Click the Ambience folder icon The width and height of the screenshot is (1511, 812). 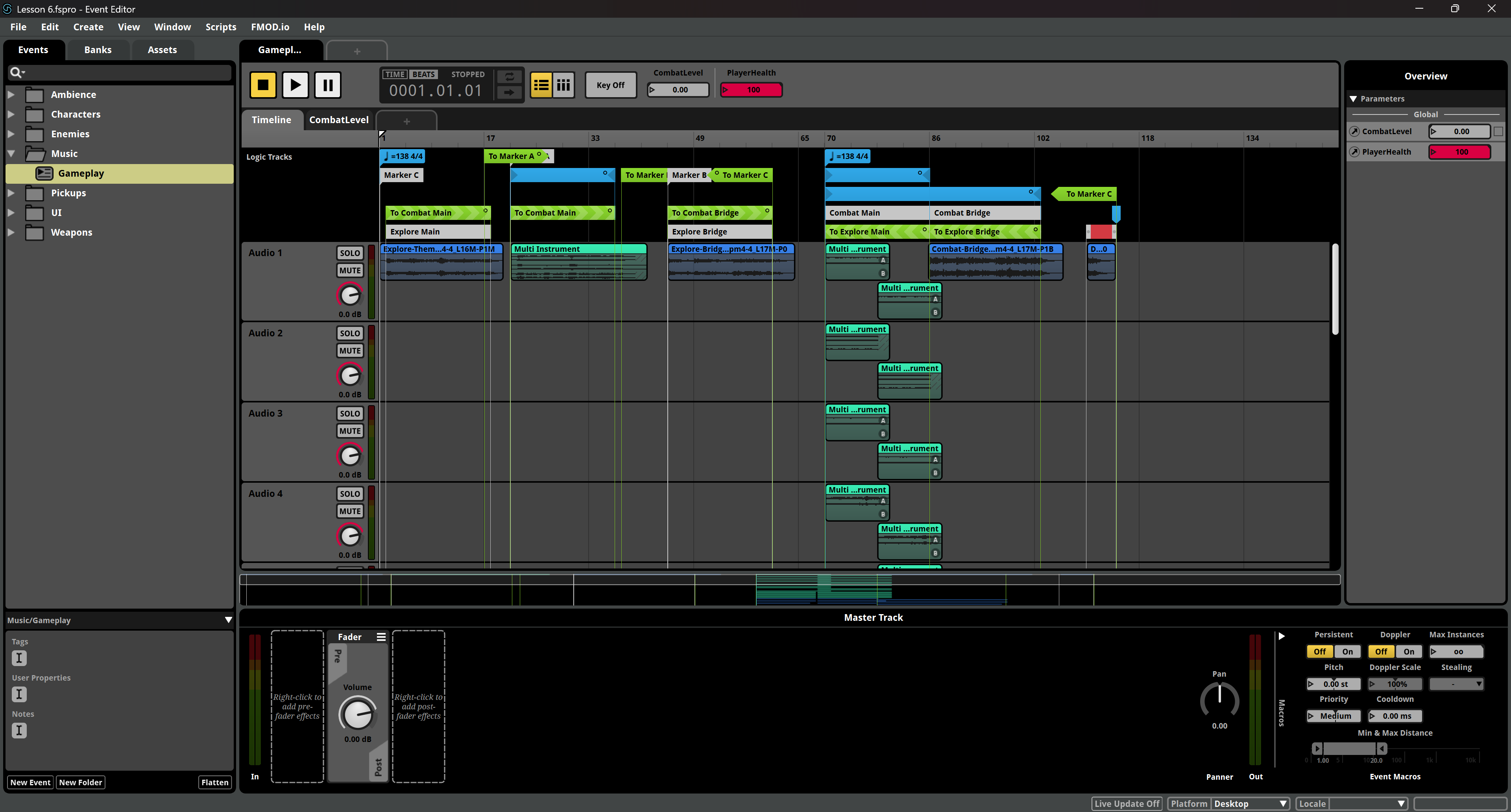(35, 94)
